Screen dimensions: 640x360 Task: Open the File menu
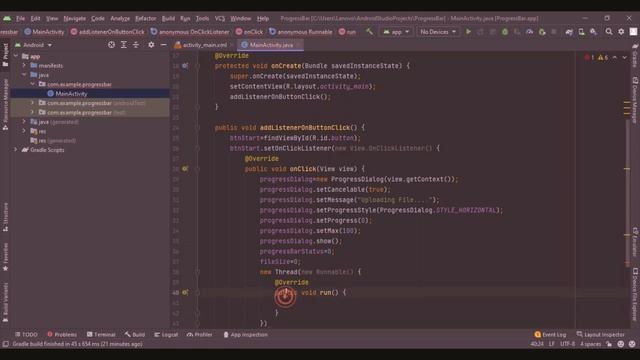(20, 18)
